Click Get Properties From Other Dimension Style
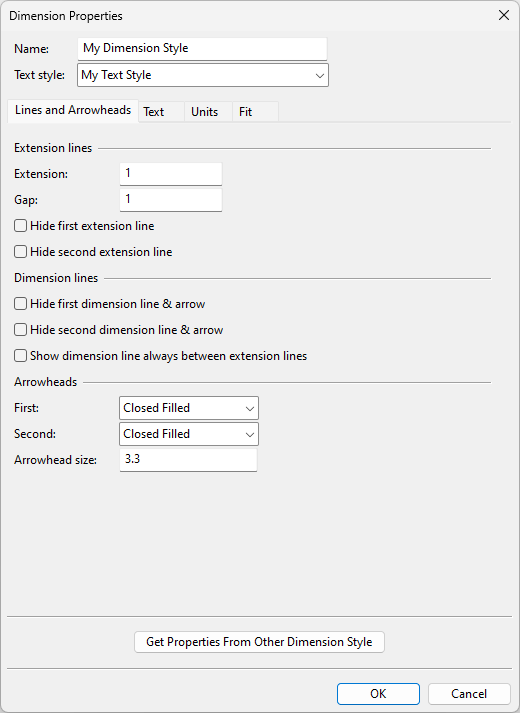The height and width of the screenshot is (713, 520). pyautogui.click(x=259, y=642)
